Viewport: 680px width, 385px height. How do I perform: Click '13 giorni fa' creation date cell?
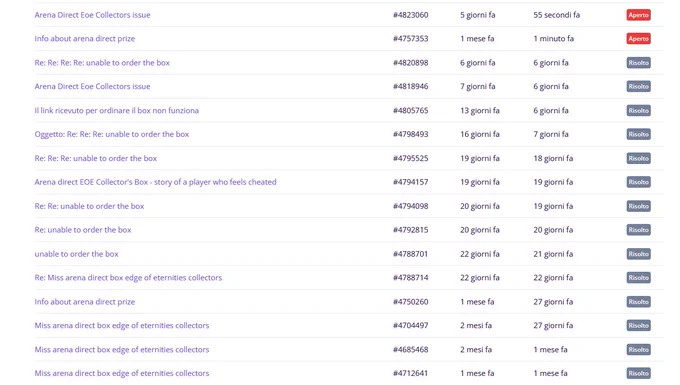click(480, 111)
